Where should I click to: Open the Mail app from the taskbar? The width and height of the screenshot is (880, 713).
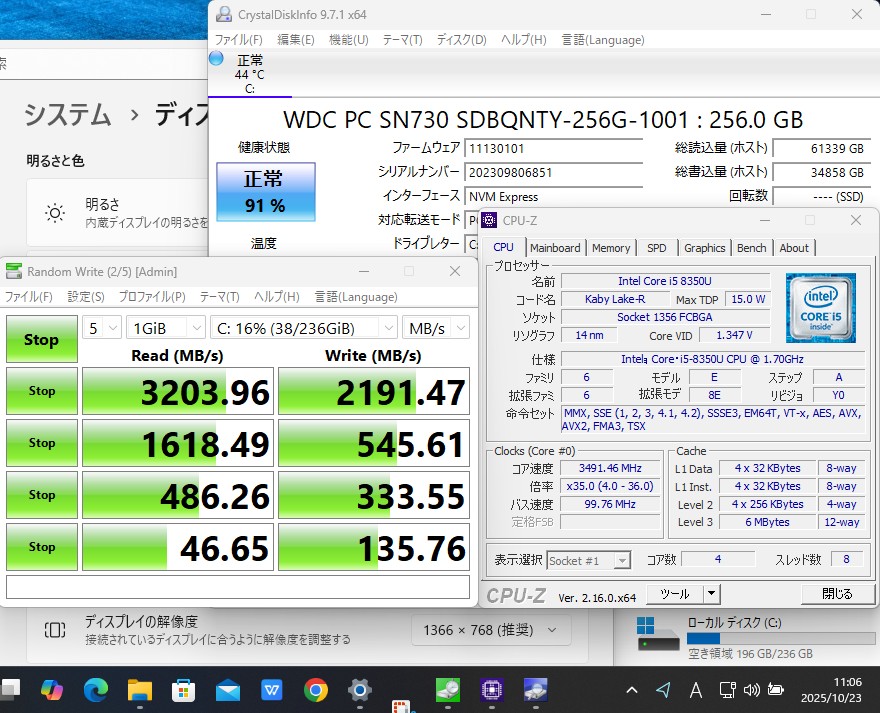click(228, 689)
